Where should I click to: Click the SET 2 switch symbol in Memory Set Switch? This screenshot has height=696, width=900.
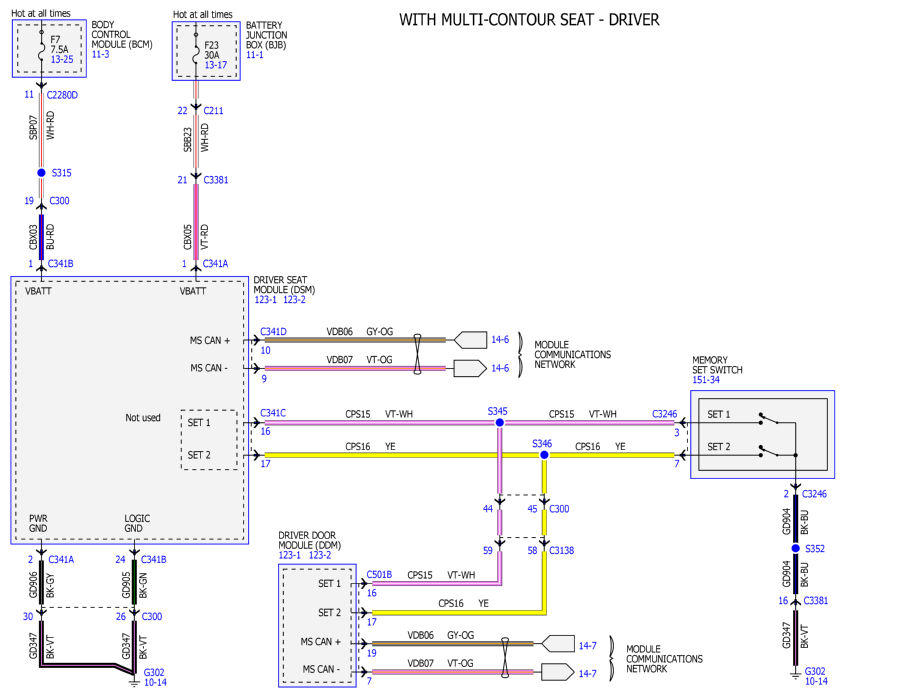[x=769, y=451]
